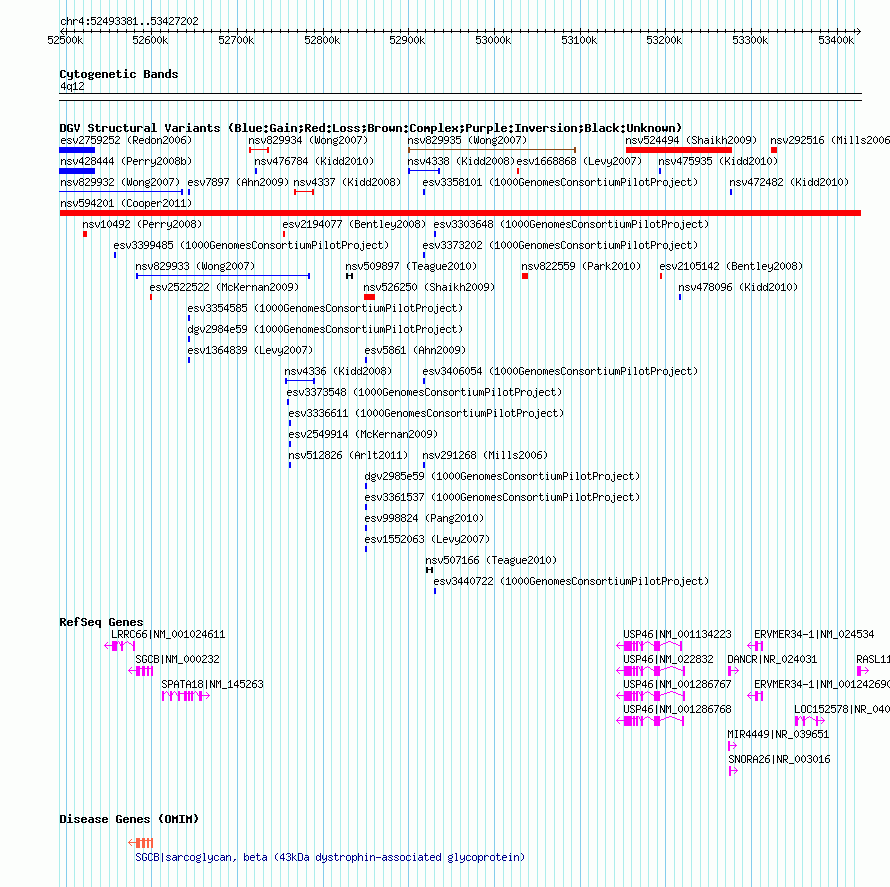Open the nsv478096 (Kidd2010) variant label

(738, 287)
